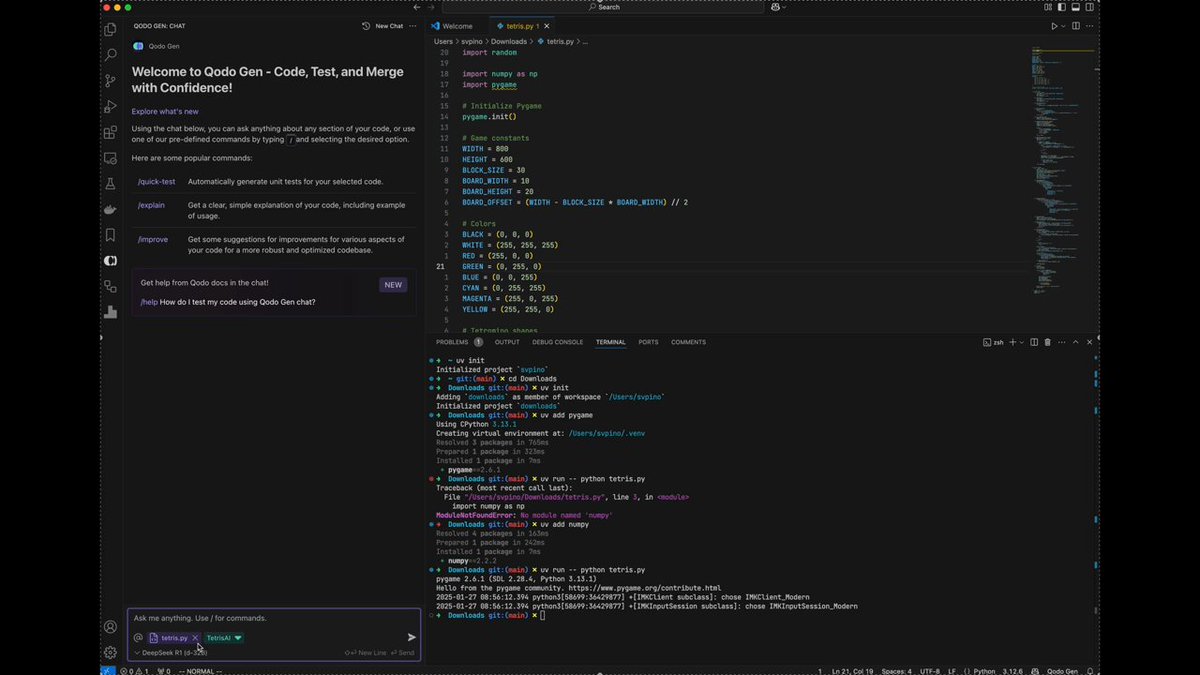Open the Extensions view
The image size is (1200, 675).
click(110, 132)
